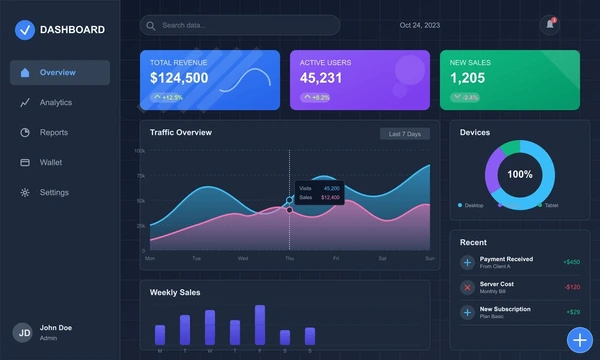Click the $124,500 revenue value

point(179,78)
